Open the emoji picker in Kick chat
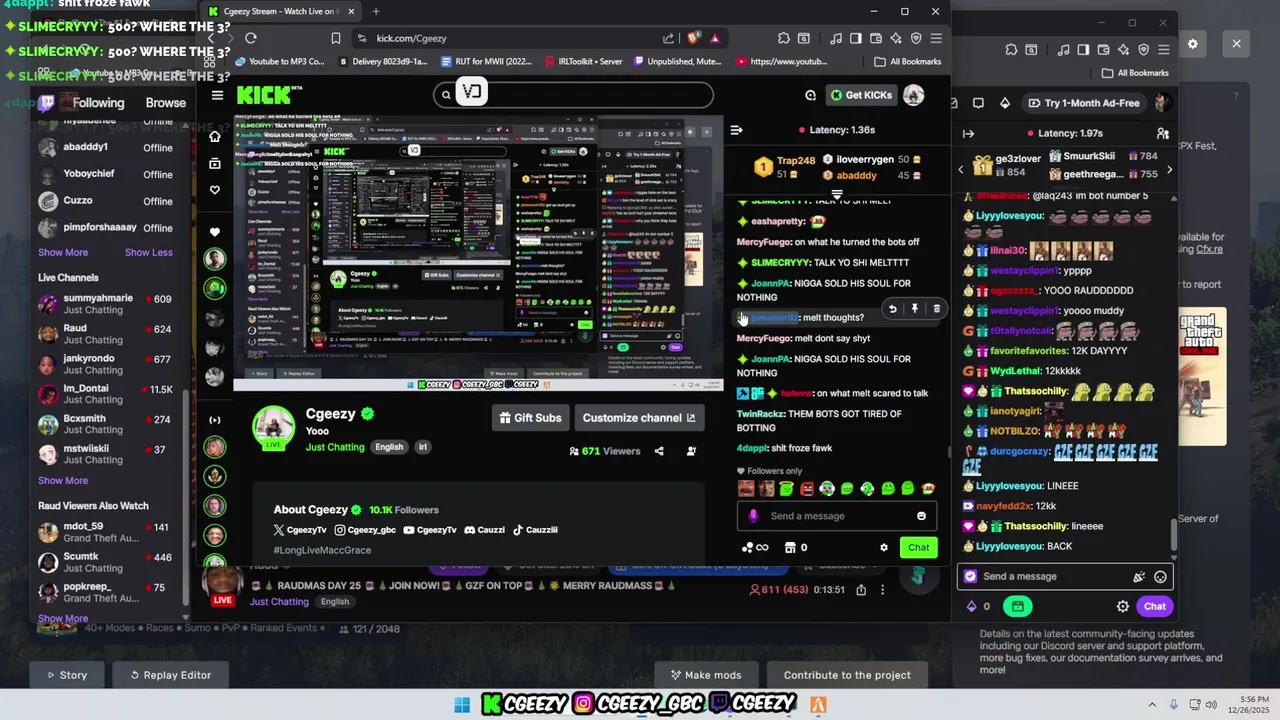The width and height of the screenshot is (1280, 720). 921,516
